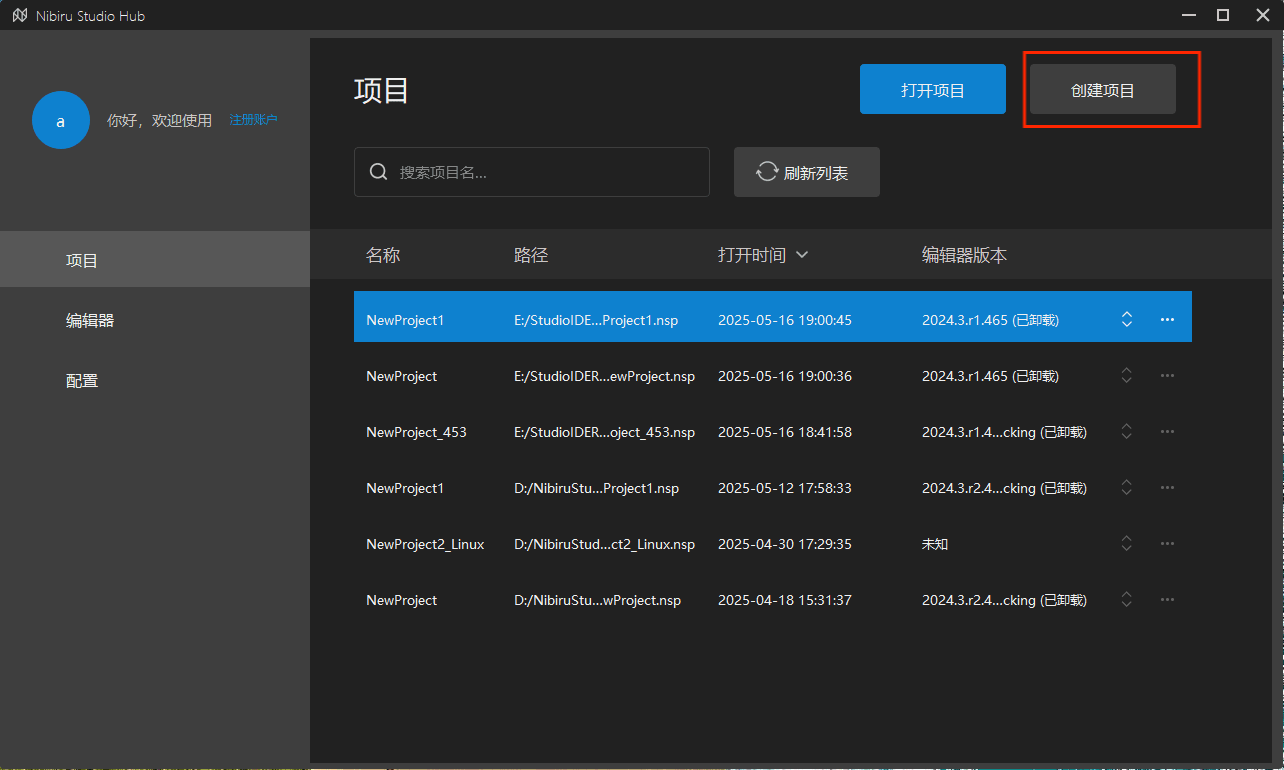Expand version selector for selected NewProject1
1284x770 pixels.
pyautogui.click(x=1127, y=319)
